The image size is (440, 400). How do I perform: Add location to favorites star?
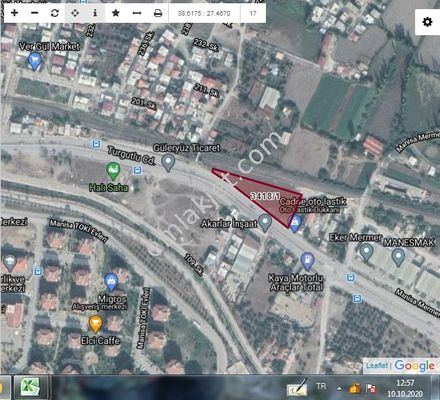(116, 13)
